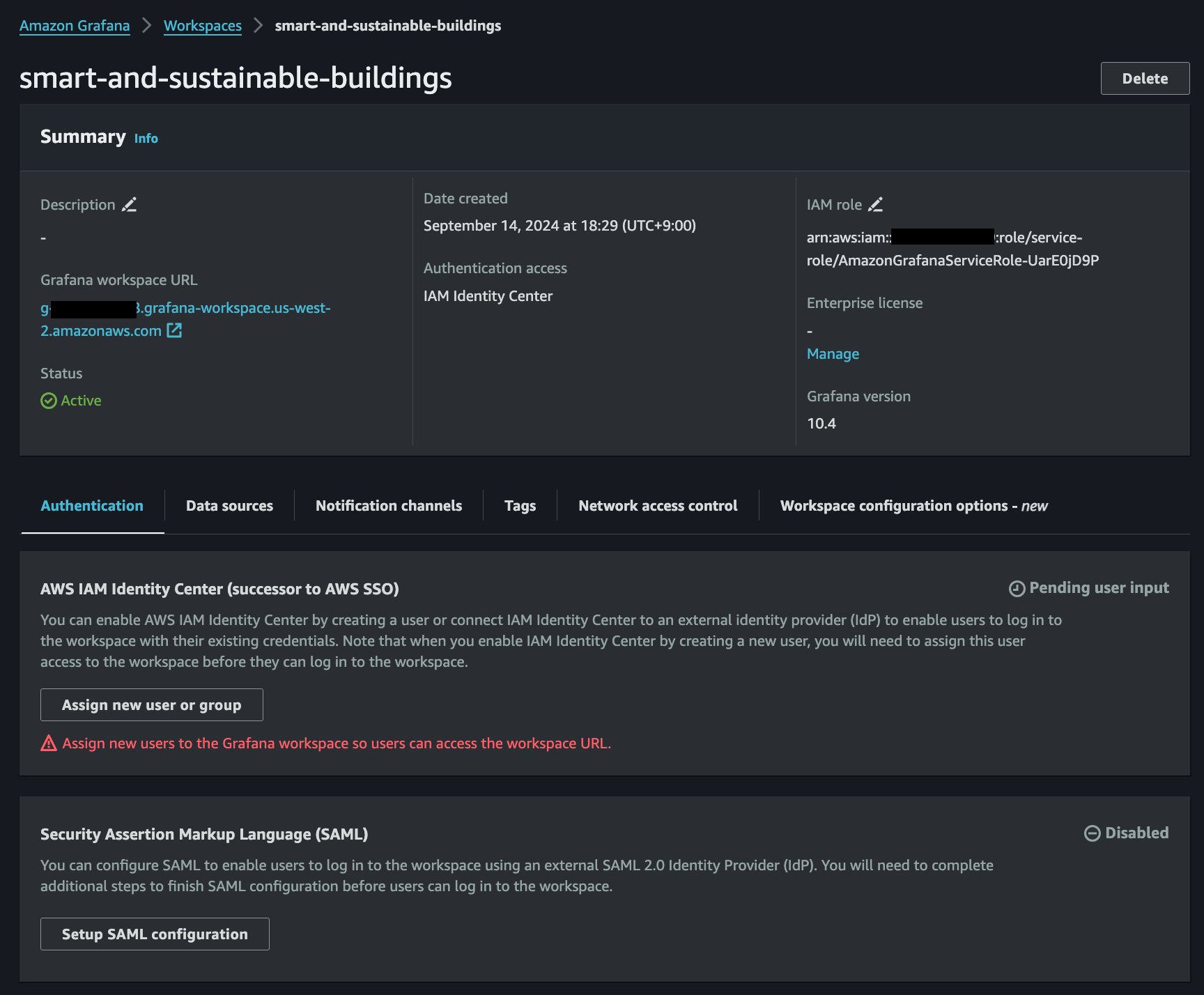Click the Disabled SAML status text
Viewport: 1204px width, 995px height.
point(1136,833)
